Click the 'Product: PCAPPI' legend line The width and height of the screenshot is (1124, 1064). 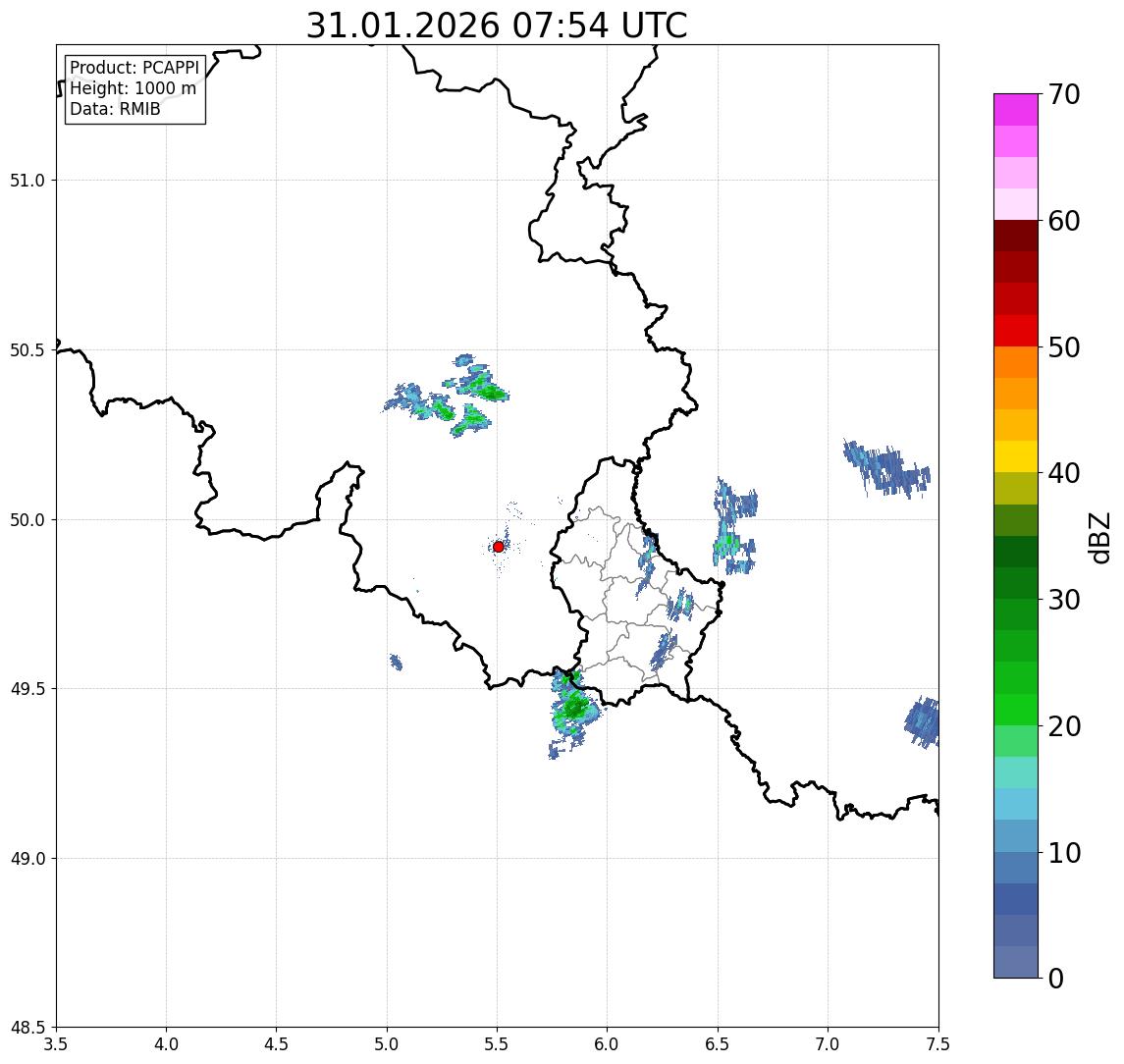134,68
